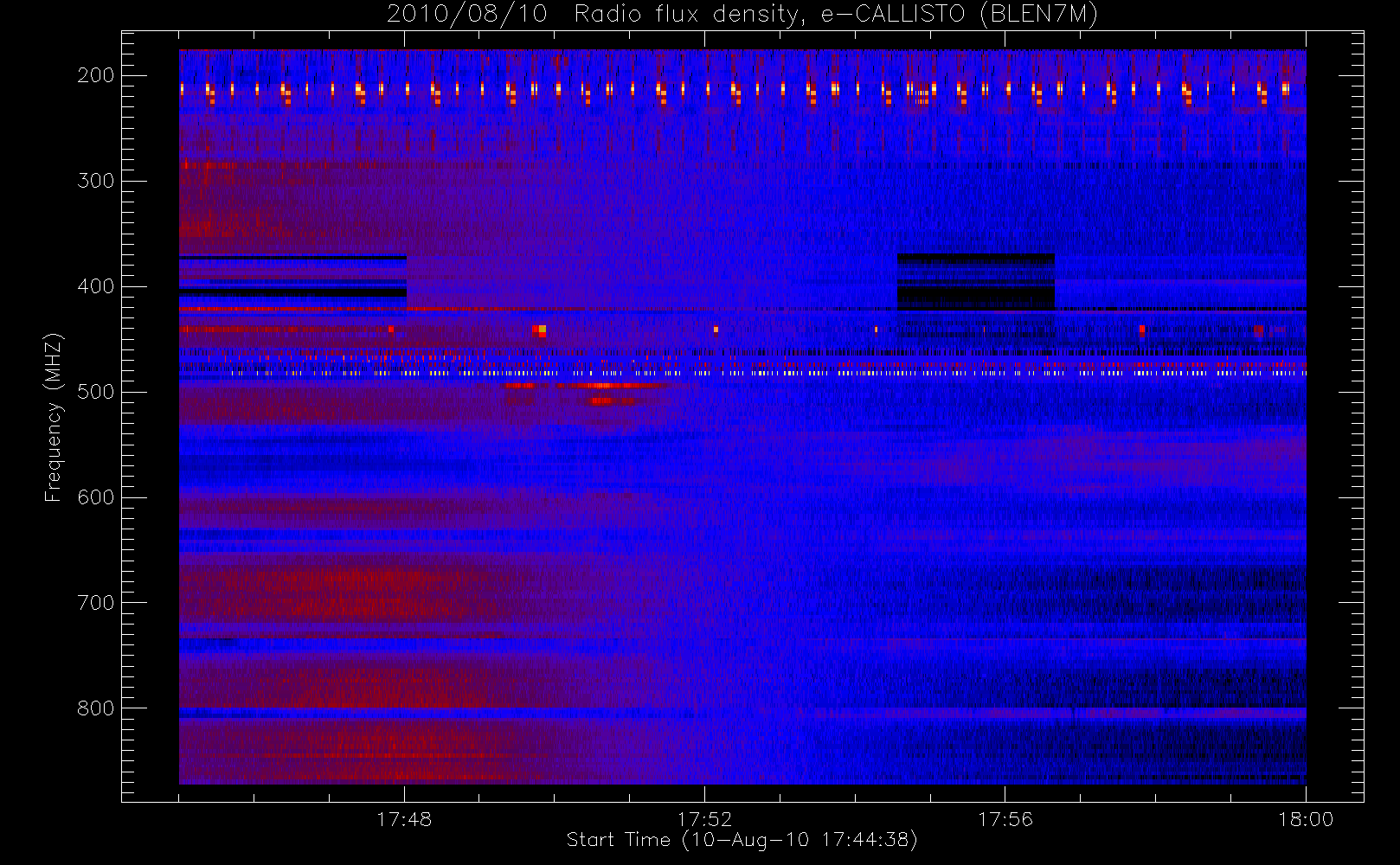Click the 17:52 time tick label
Image resolution: width=1400 pixels, height=865 pixels.
tap(704, 819)
